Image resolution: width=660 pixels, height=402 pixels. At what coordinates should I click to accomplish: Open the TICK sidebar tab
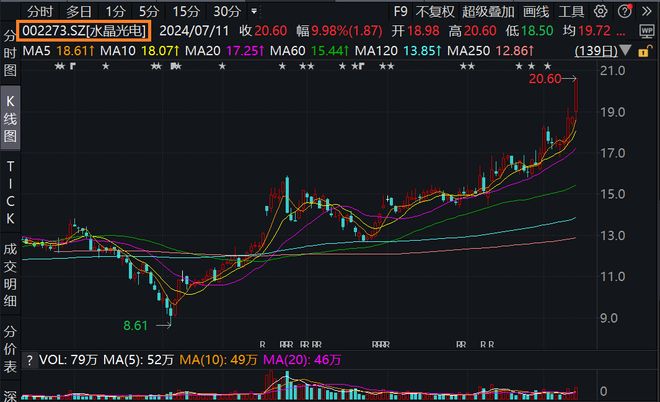tap(10, 192)
